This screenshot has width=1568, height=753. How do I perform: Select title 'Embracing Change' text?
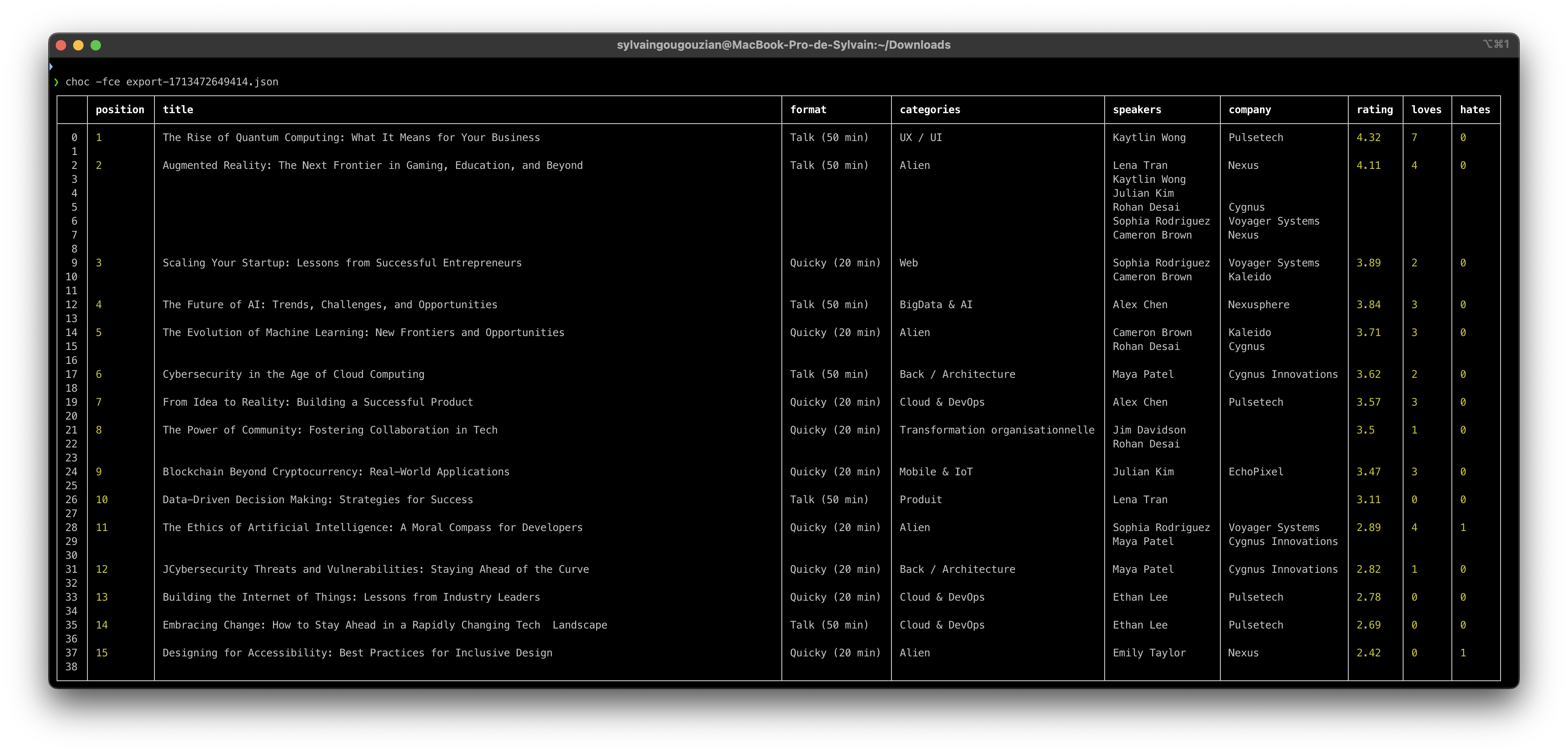385,625
